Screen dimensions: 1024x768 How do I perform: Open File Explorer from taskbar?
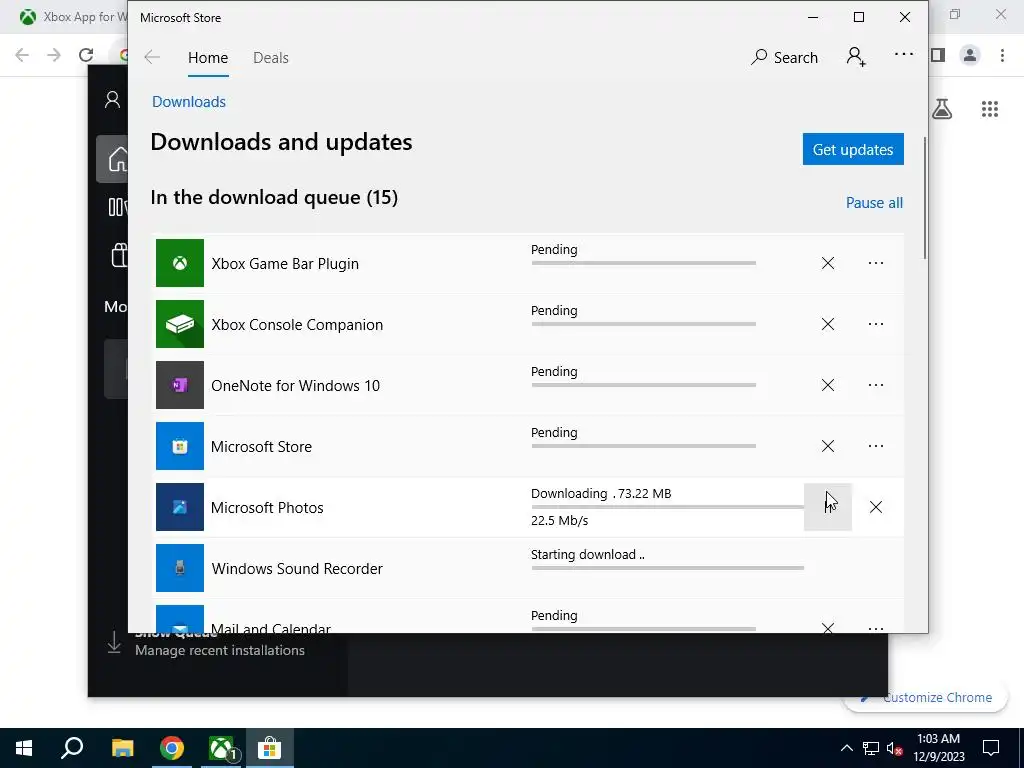click(x=122, y=748)
